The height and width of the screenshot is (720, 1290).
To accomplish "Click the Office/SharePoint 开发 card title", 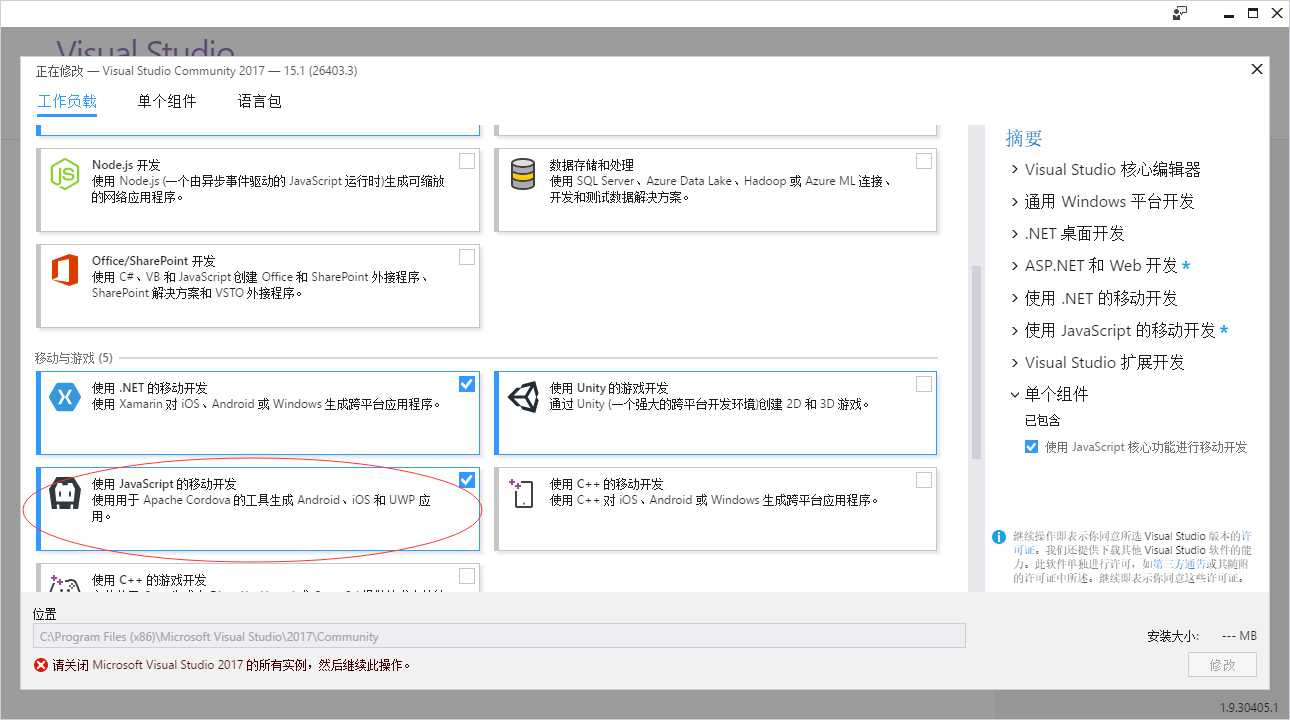I will click(154, 261).
